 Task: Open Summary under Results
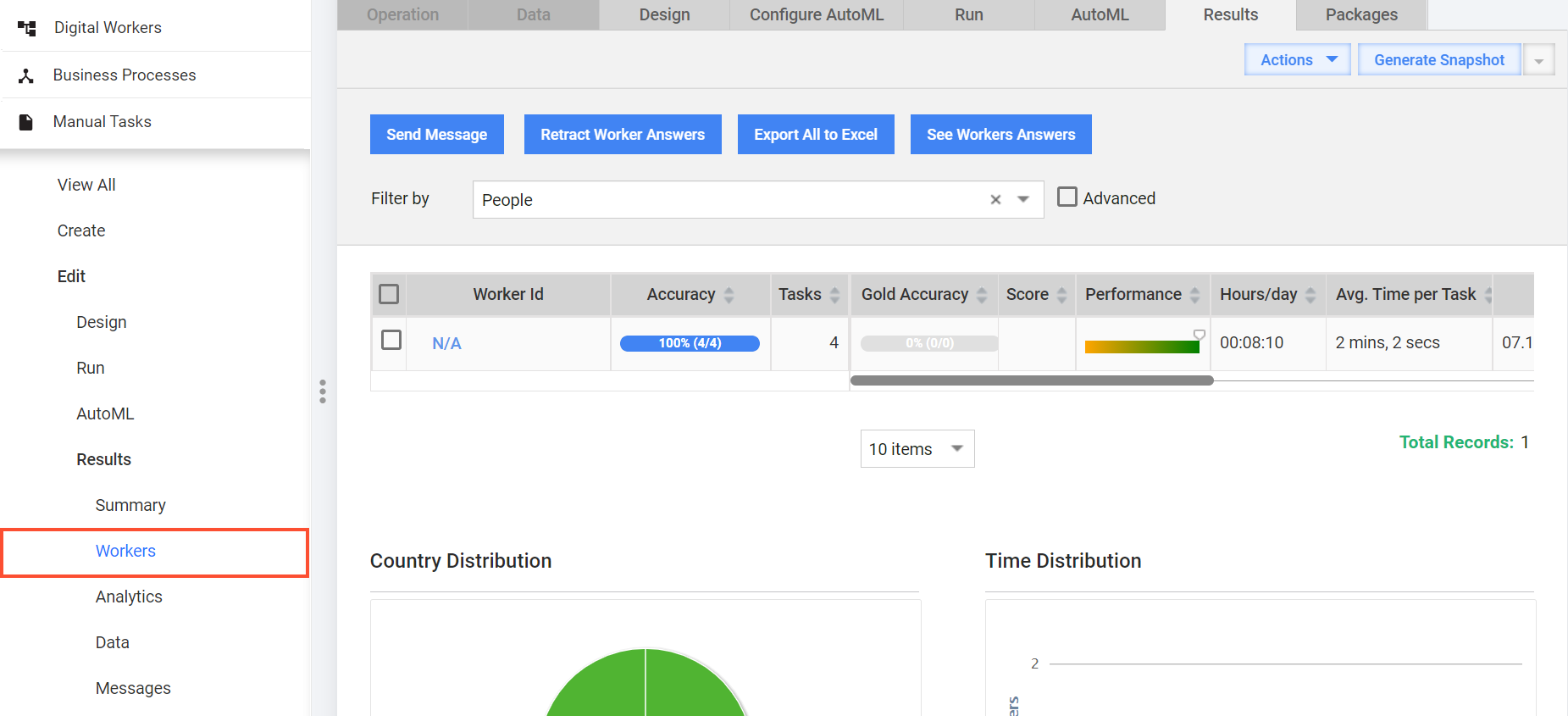(x=130, y=505)
